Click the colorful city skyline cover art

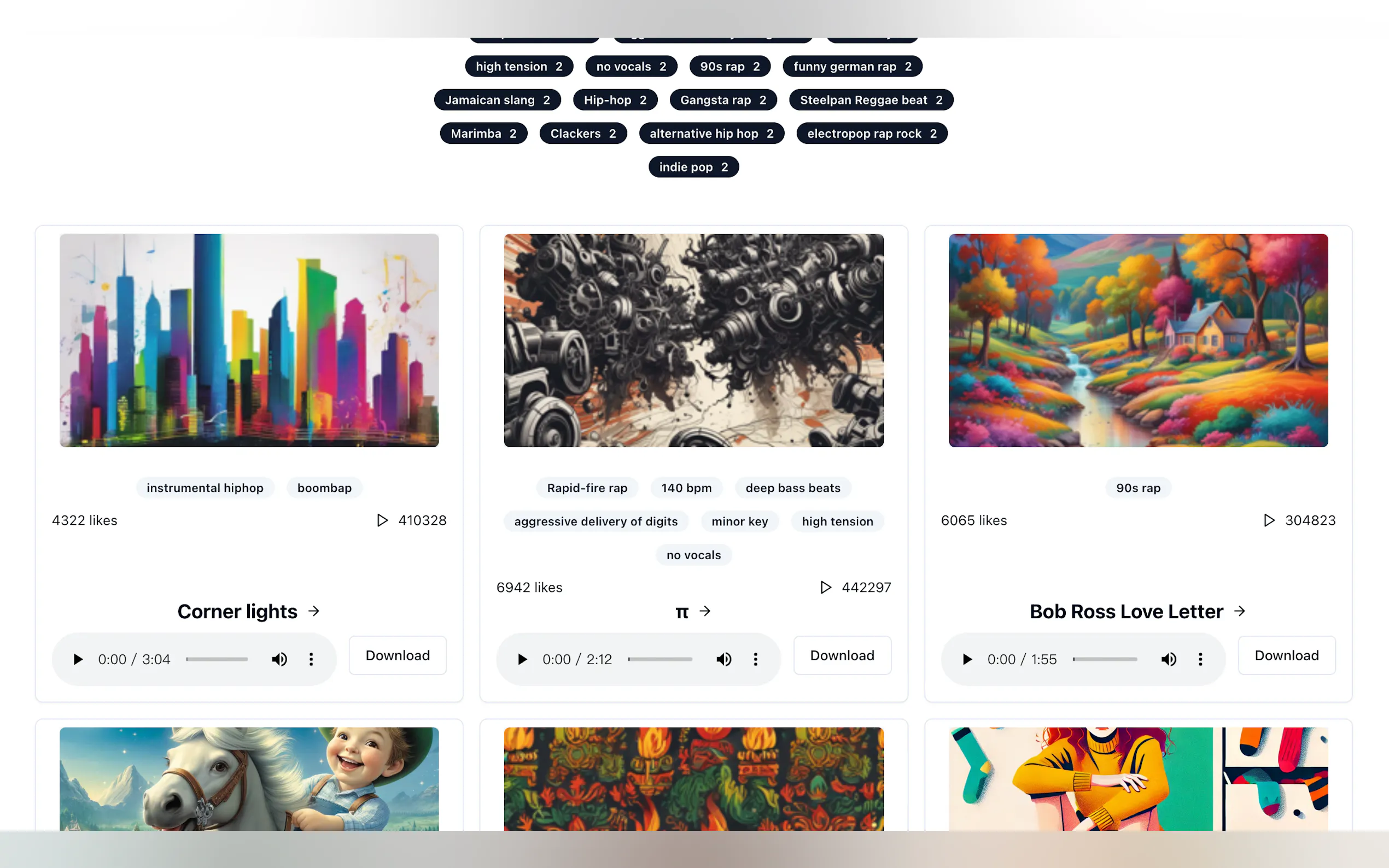[249, 341]
